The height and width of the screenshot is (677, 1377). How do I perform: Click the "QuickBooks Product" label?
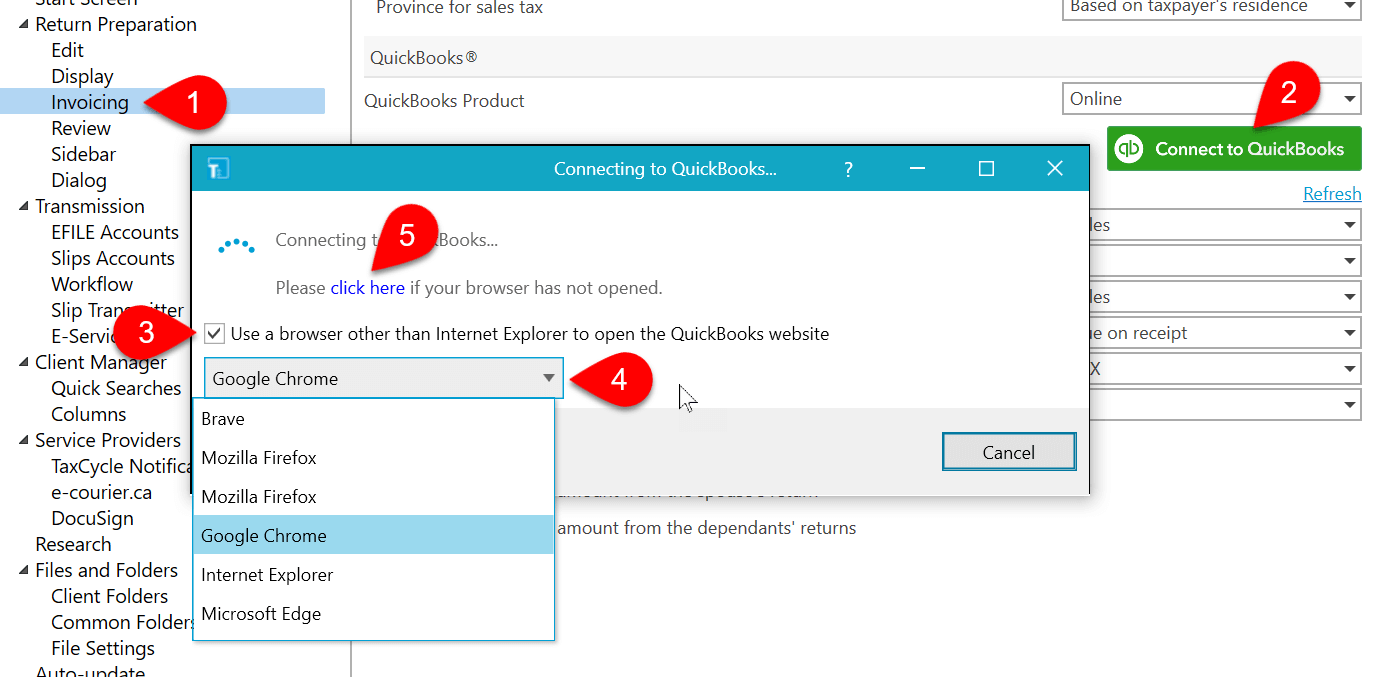pyautogui.click(x=444, y=101)
